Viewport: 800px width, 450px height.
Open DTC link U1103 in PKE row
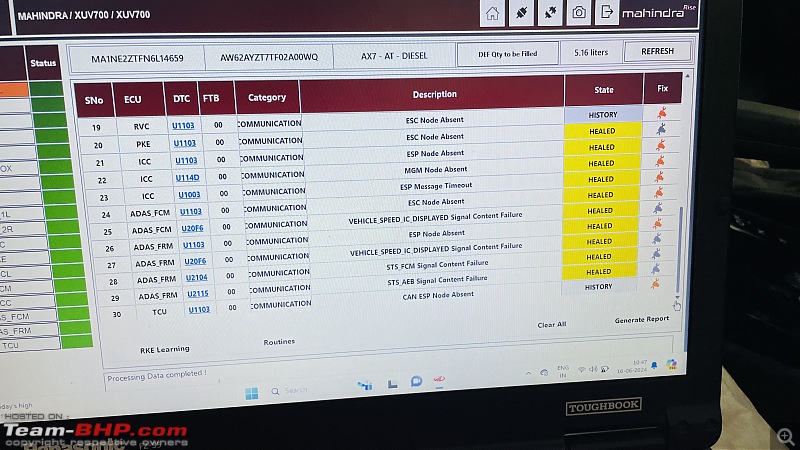click(x=184, y=143)
